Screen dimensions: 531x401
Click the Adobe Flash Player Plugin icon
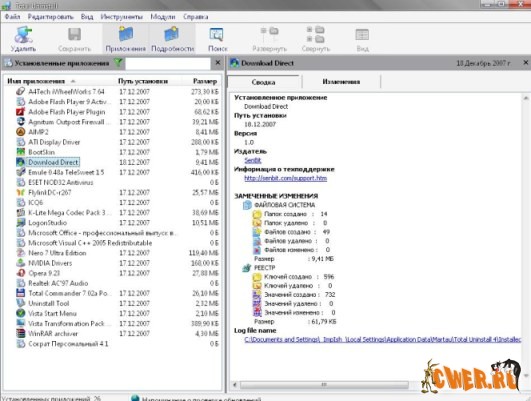tap(21, 112)
